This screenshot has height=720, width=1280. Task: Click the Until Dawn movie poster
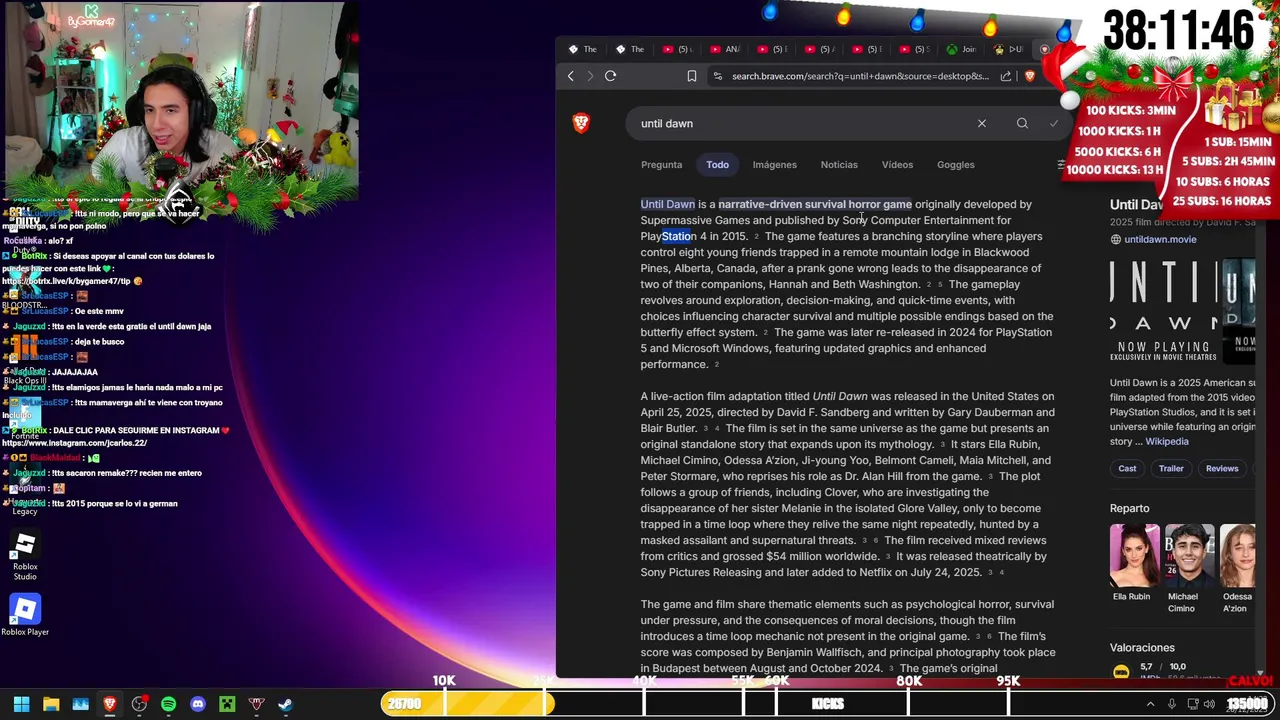[1163, 312]
